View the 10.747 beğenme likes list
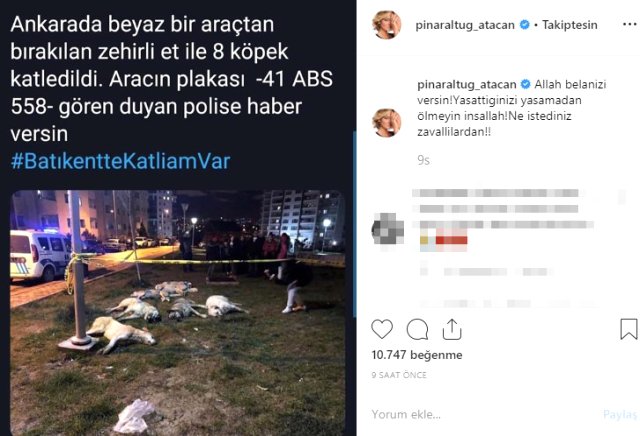The image size is (640, 436). pos(417,355)
